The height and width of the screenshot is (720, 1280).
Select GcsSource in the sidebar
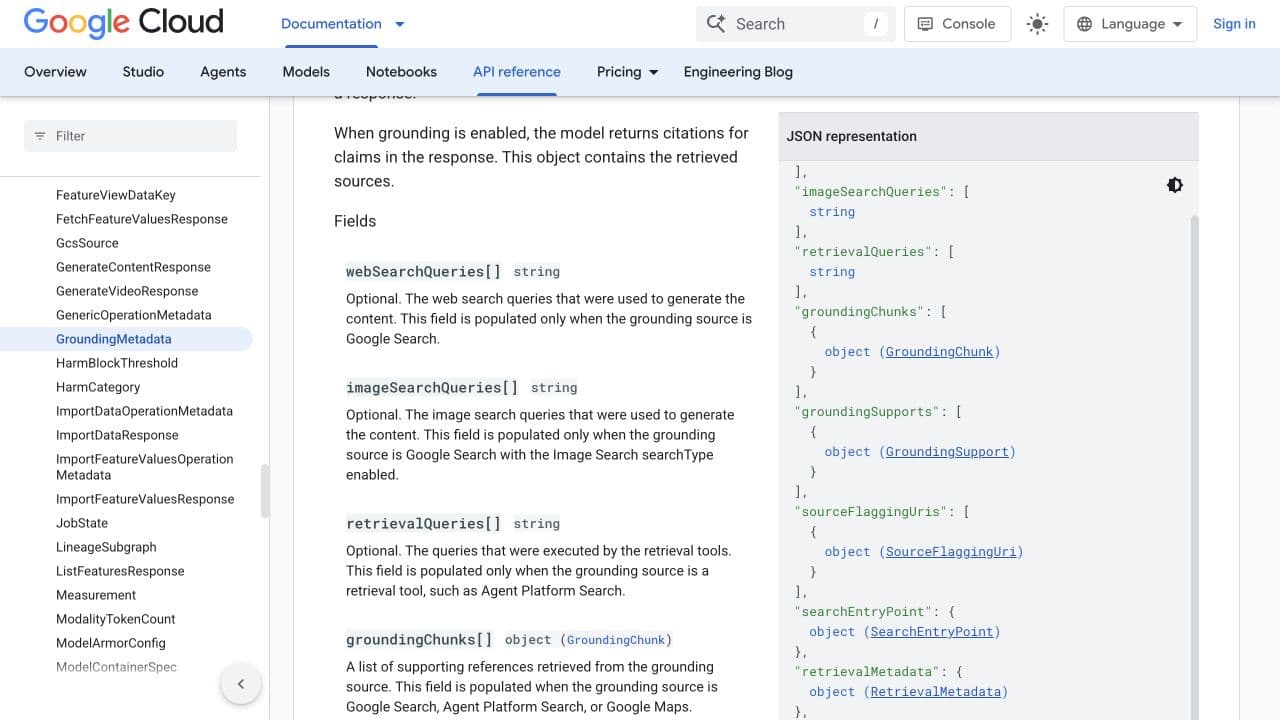tap(87, 243)
